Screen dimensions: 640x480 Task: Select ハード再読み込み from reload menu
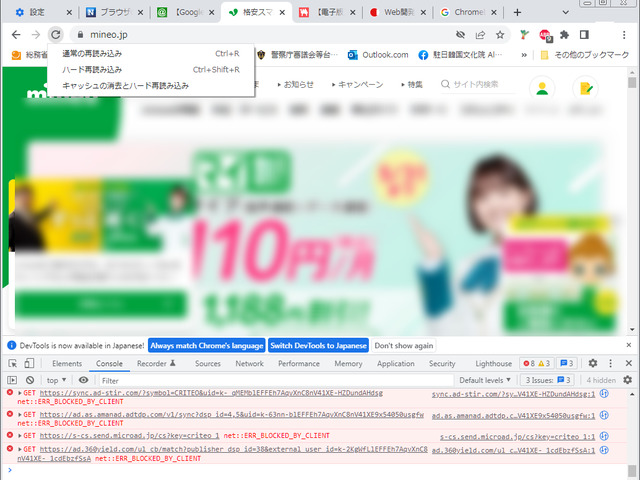[151, 69]
